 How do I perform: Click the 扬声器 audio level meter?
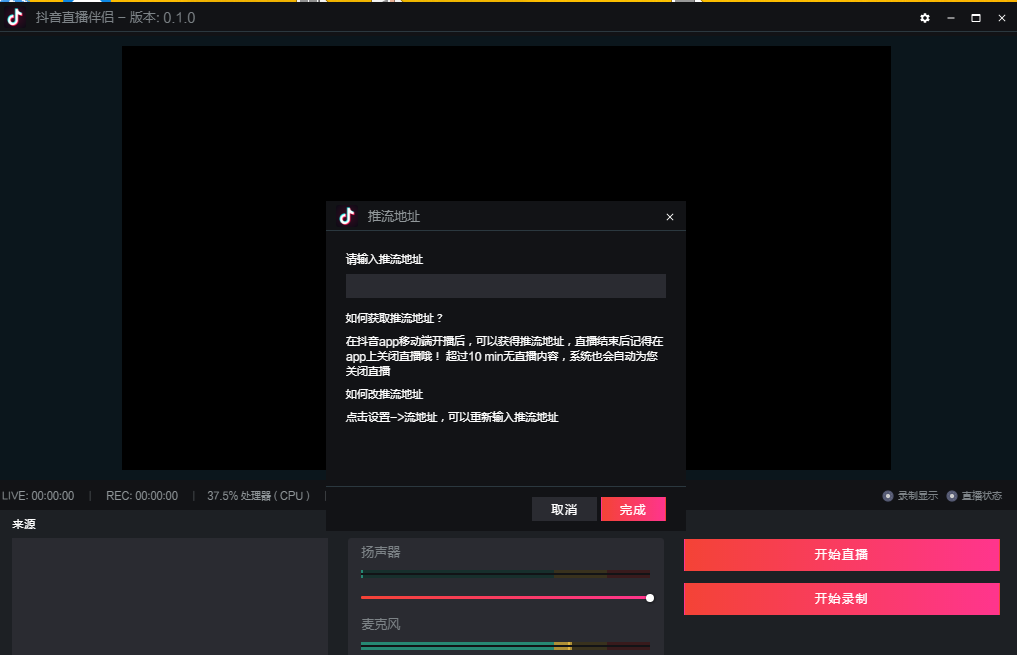(x=505, y=574)
